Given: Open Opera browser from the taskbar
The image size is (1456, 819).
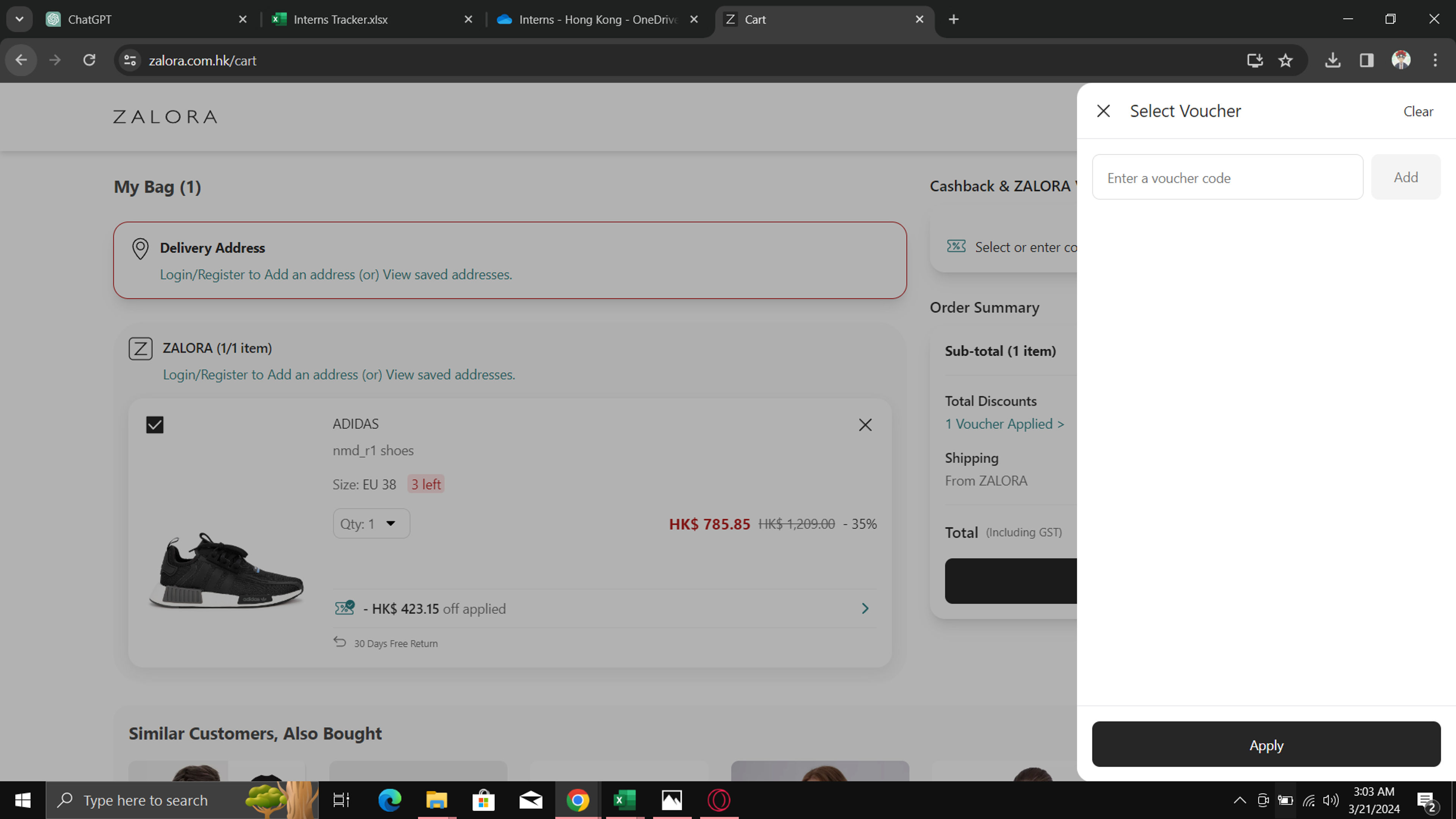Looking at the screenshot, I should 719,800.
